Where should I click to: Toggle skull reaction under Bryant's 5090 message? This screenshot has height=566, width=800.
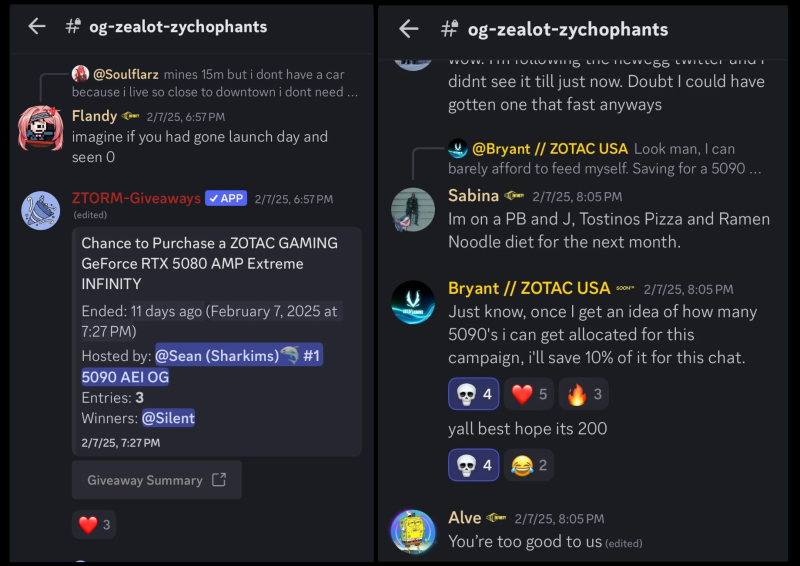click(473, 394)
